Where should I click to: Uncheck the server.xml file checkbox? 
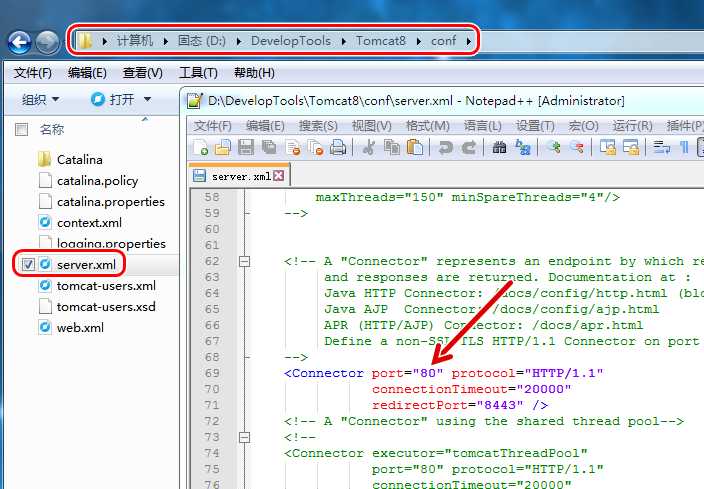point(28,264)
